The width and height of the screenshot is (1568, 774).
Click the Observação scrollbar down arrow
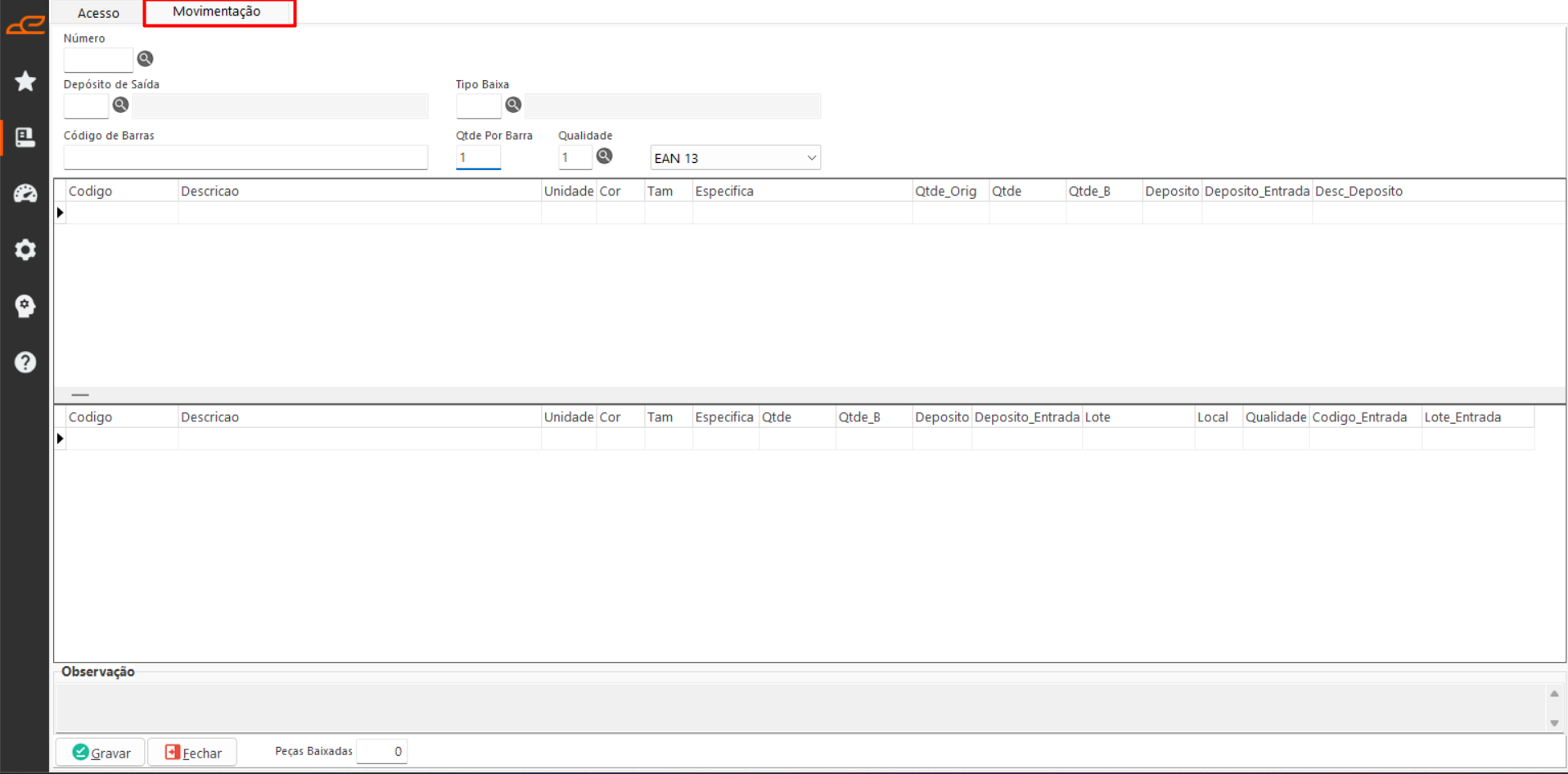point(1553,722)
